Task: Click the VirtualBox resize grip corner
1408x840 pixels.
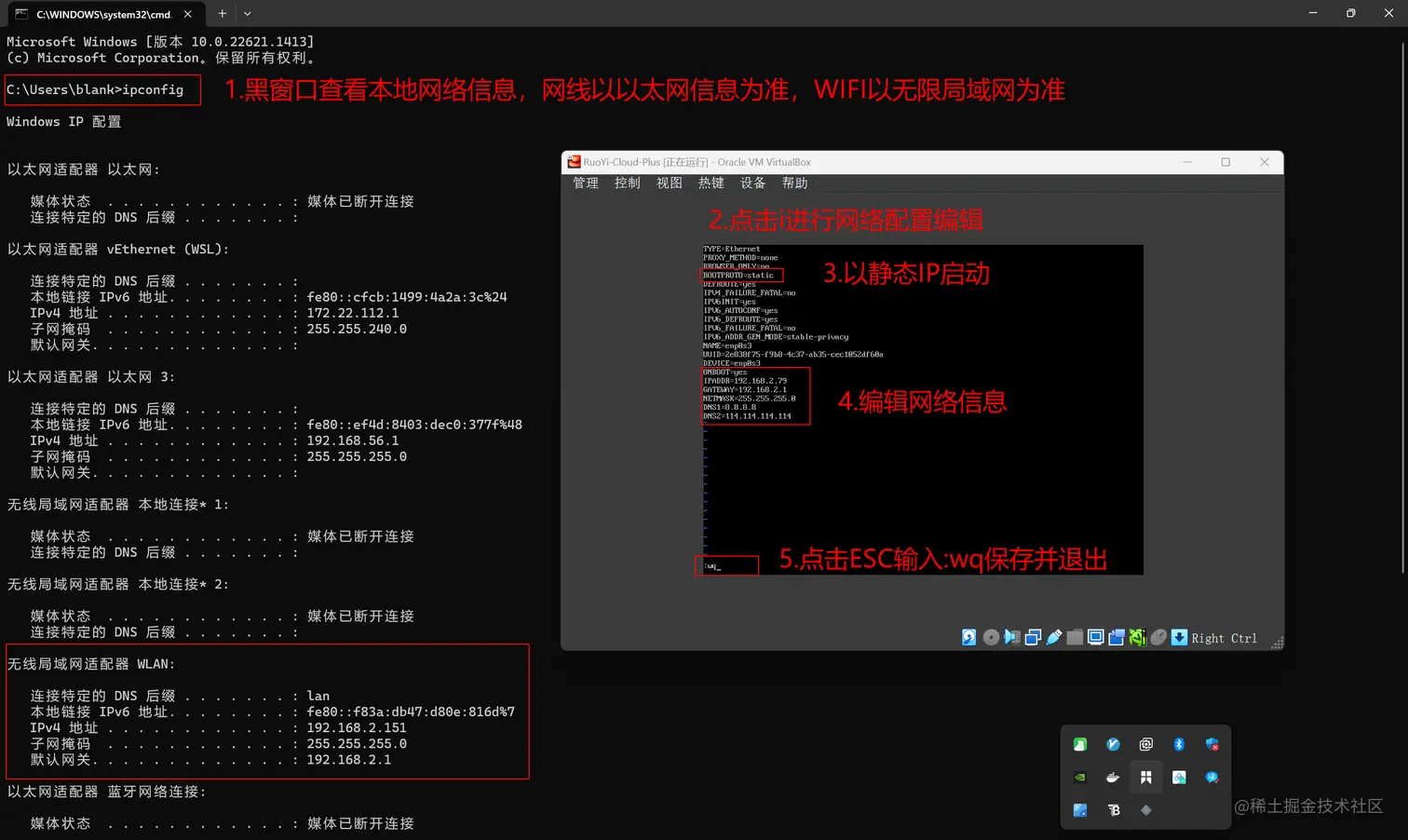Action: click(1277, 643)
